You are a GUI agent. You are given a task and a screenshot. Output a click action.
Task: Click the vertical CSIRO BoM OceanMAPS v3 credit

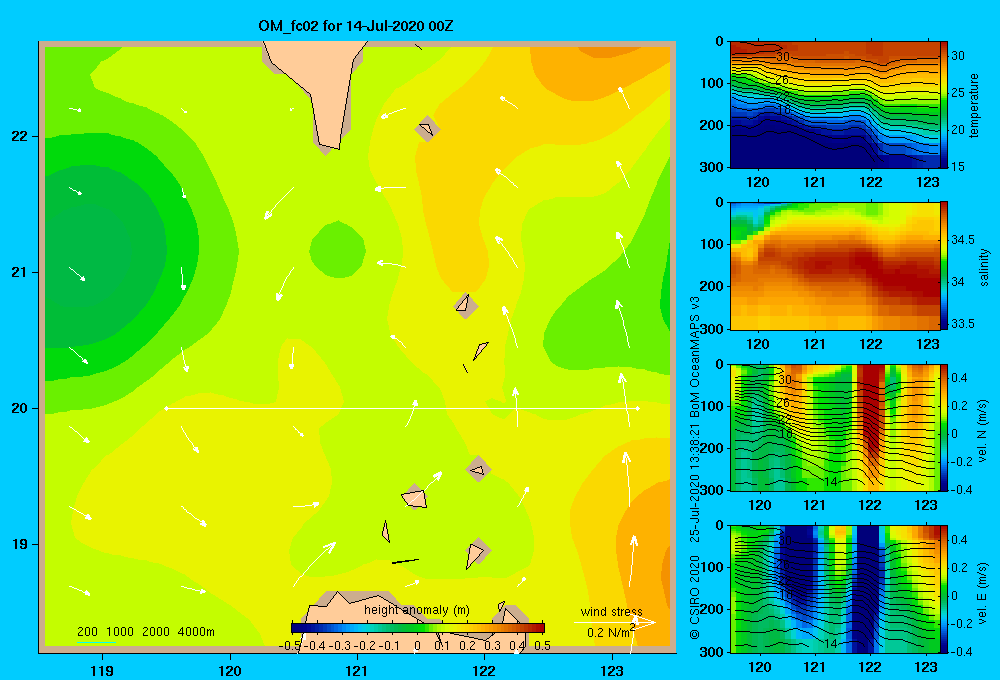(x=695, y=467)
